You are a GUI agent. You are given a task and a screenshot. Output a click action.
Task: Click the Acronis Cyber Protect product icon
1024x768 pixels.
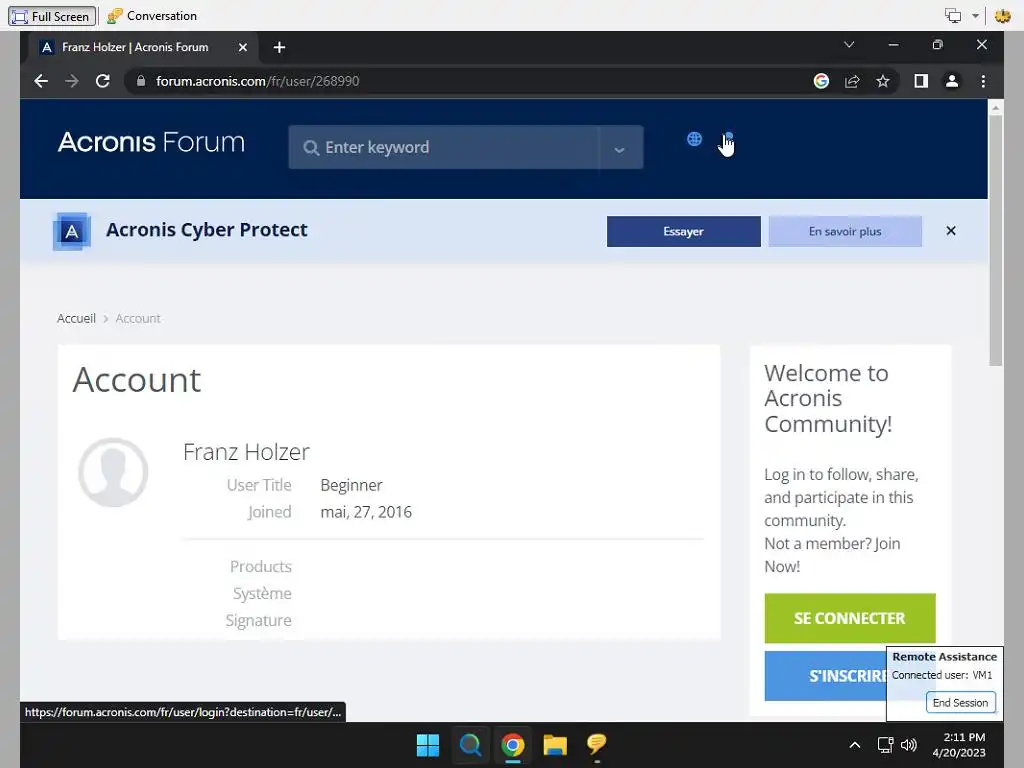pos(71,231)
